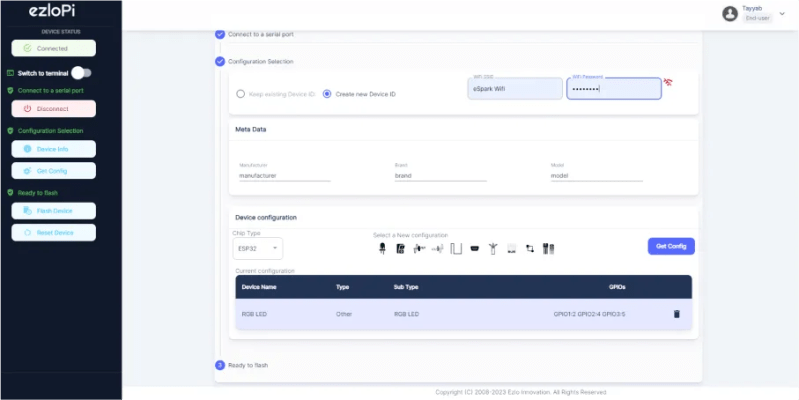Click the step 3 circle for Ready to flash
Image resolution: width=799 pixels, height=400 pixels.
pos(220,365)
